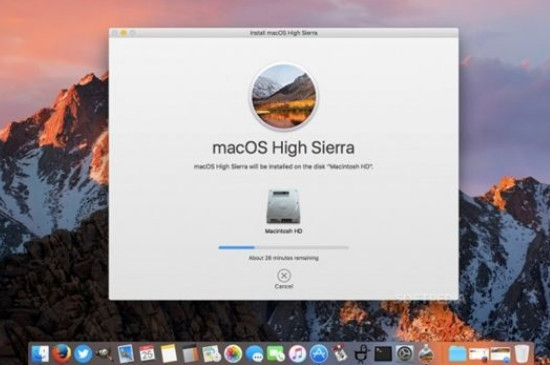Launch Firefox from the dock

click(x=62, y=354)
